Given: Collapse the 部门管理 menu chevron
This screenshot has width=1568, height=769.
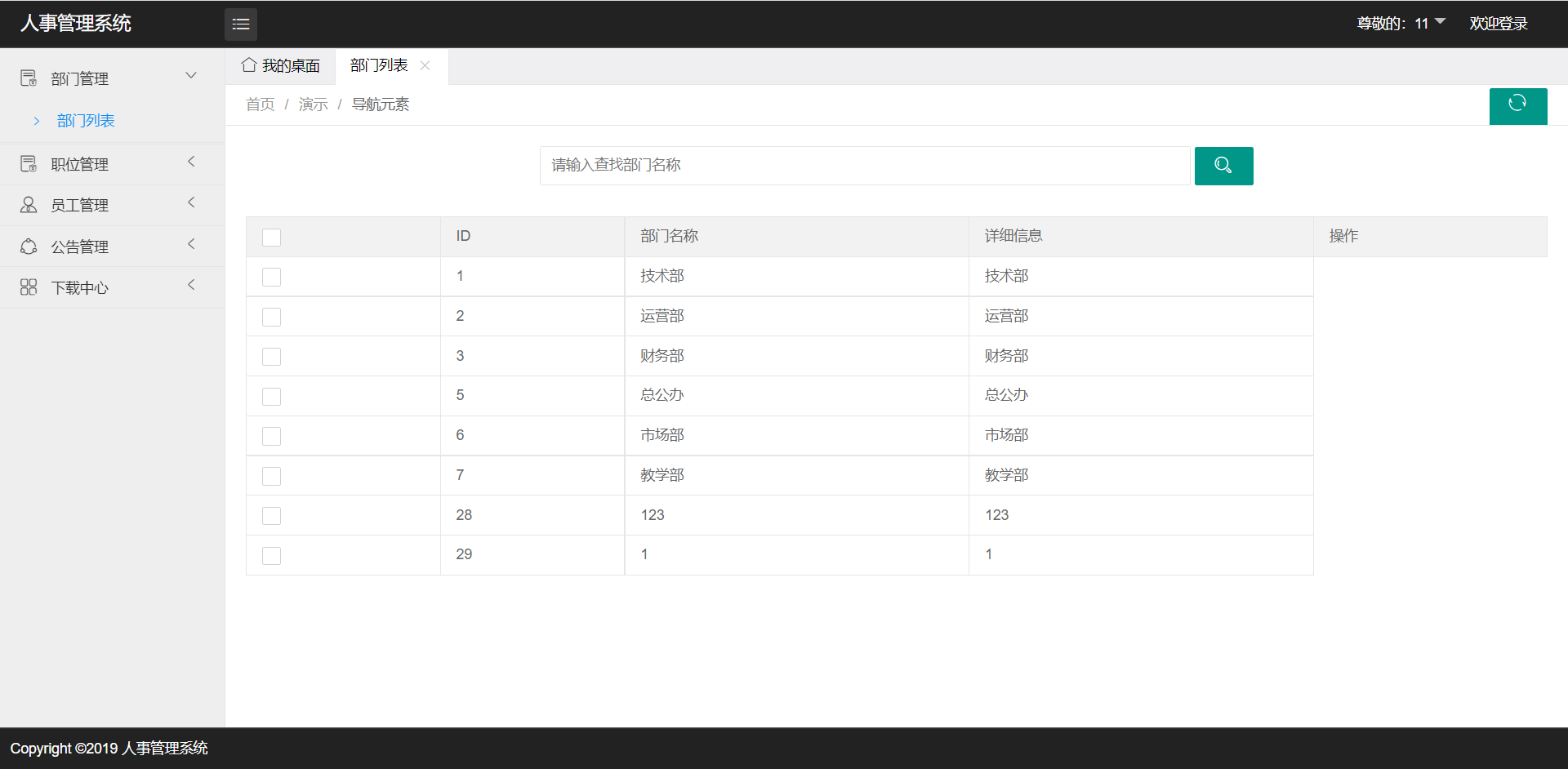Looking at the screenshot, I should (191, 75).
